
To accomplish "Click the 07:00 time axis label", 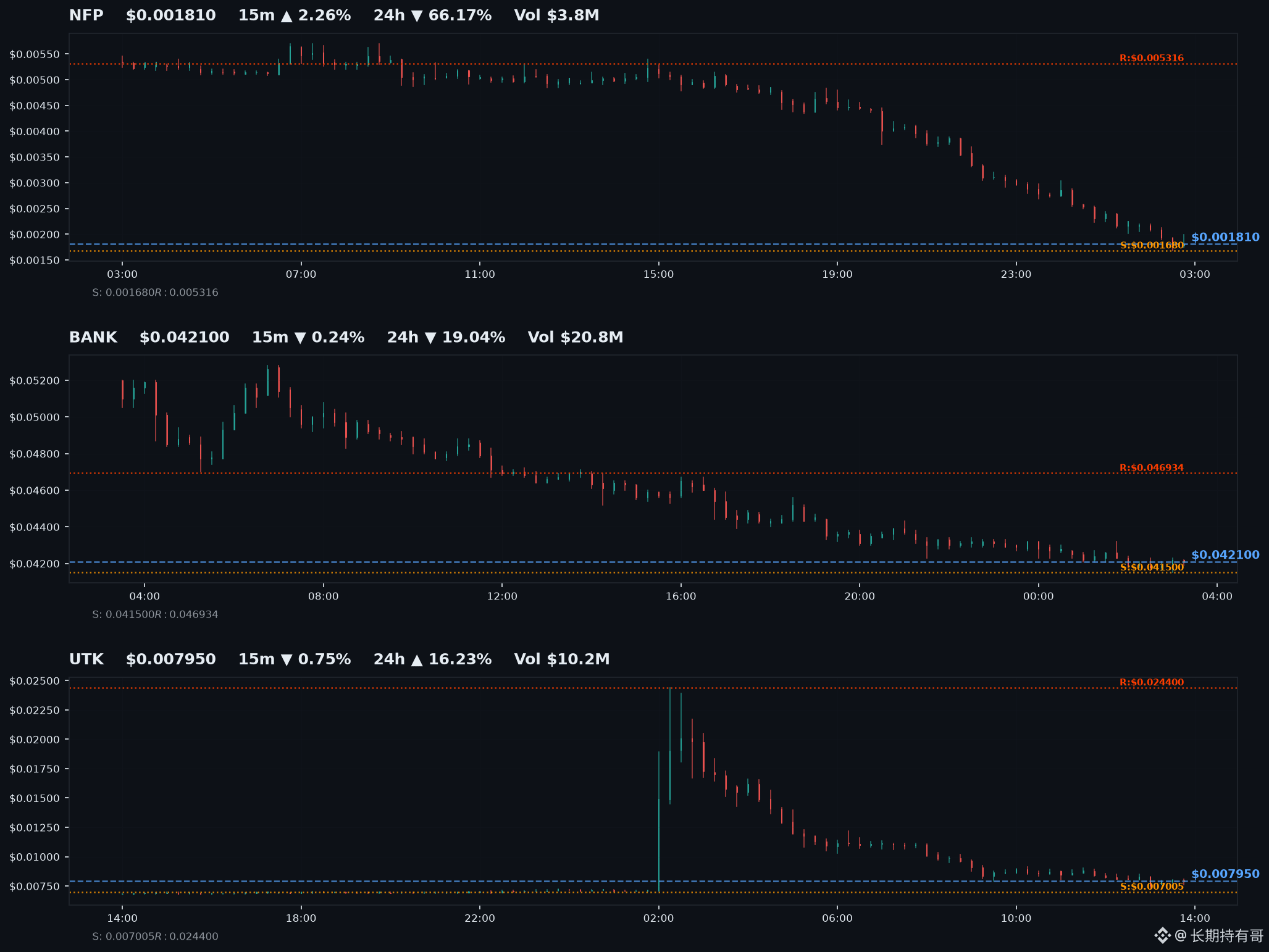I will [301, 274].
